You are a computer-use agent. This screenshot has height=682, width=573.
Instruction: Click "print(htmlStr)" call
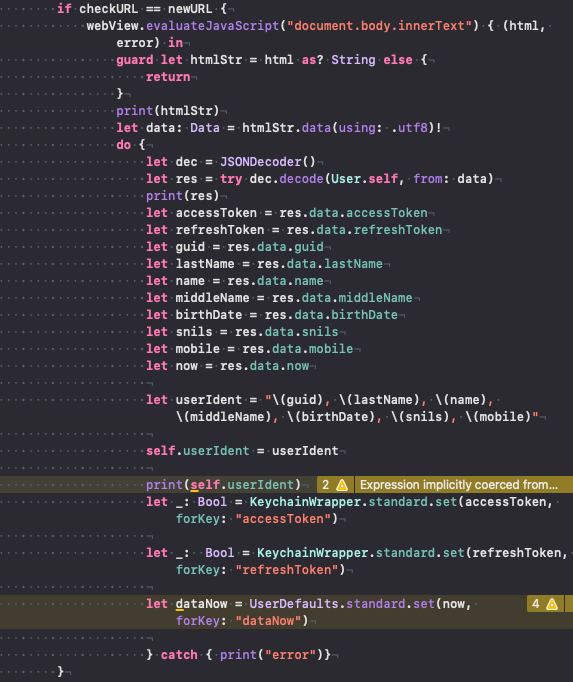point(168,110)
